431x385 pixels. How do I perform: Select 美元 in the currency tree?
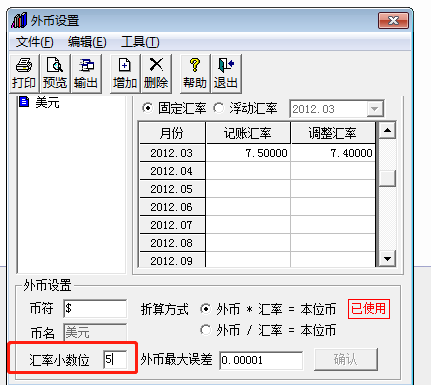pos(47,102)
